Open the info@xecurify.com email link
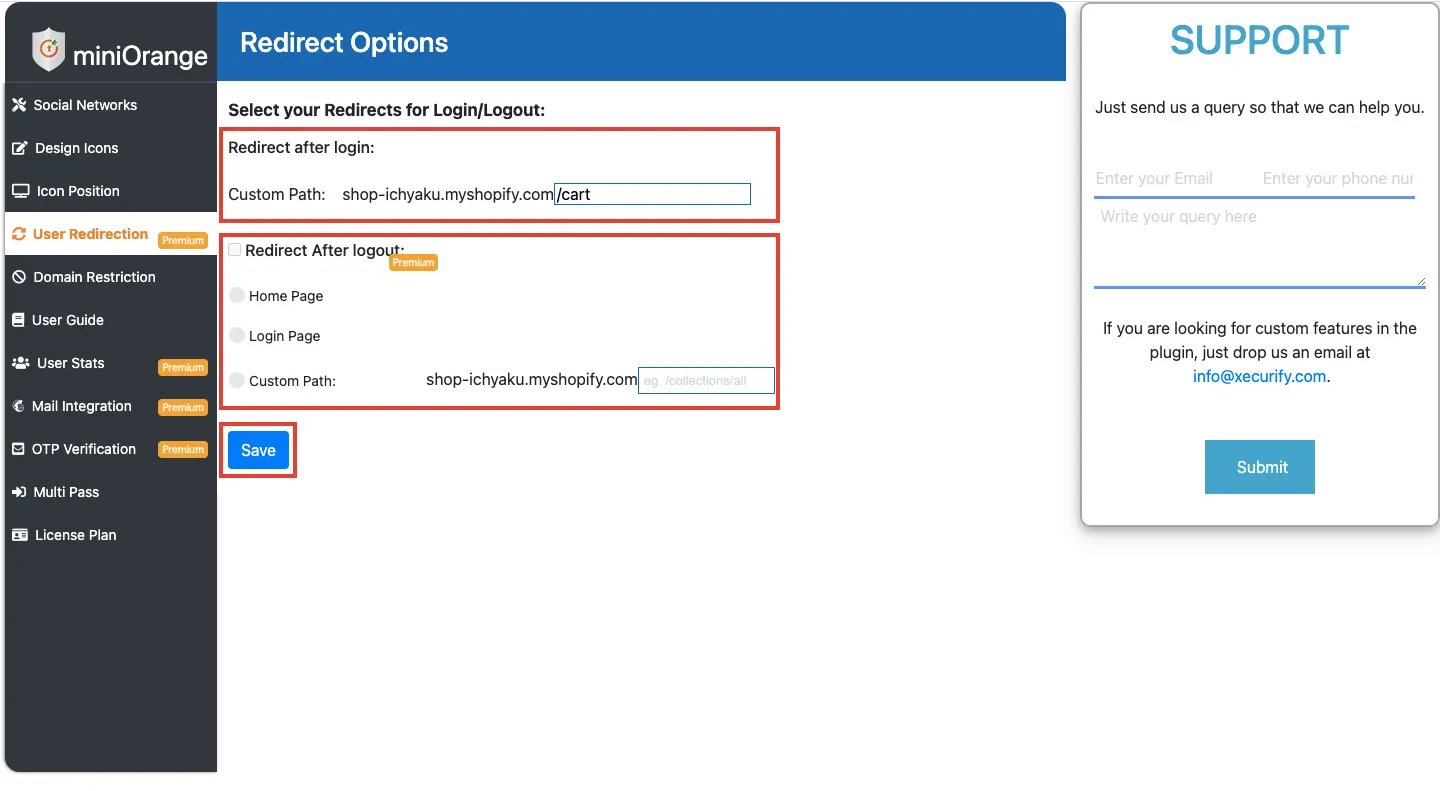The height and width of the screenshot is (791, 1440). point(1259,377)
